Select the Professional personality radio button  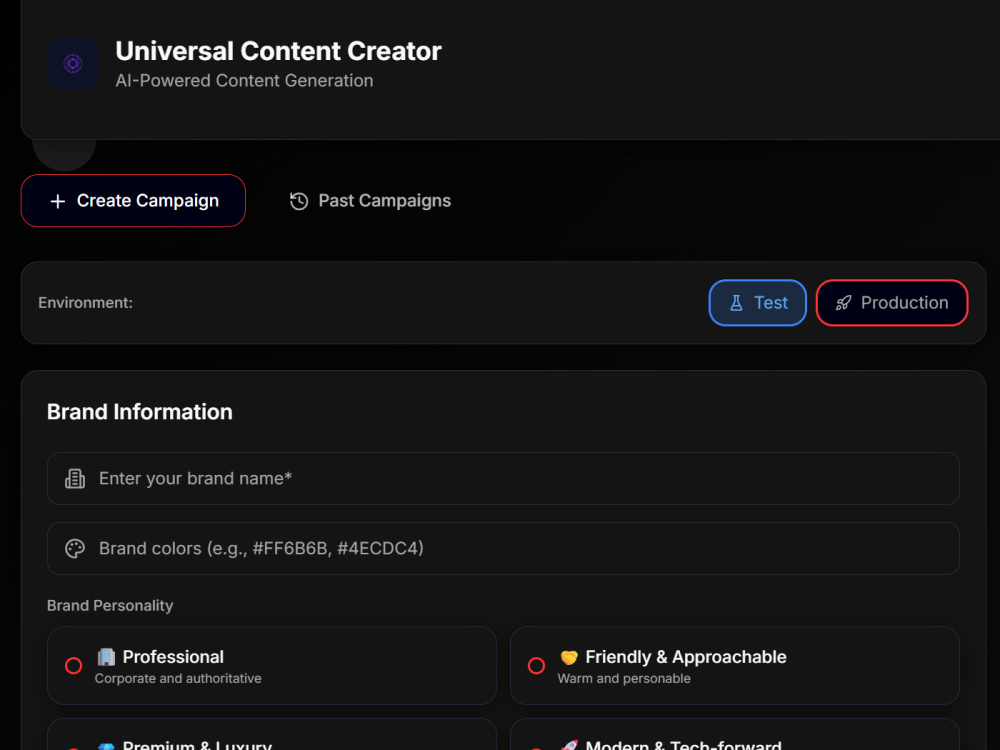(73, 666)
